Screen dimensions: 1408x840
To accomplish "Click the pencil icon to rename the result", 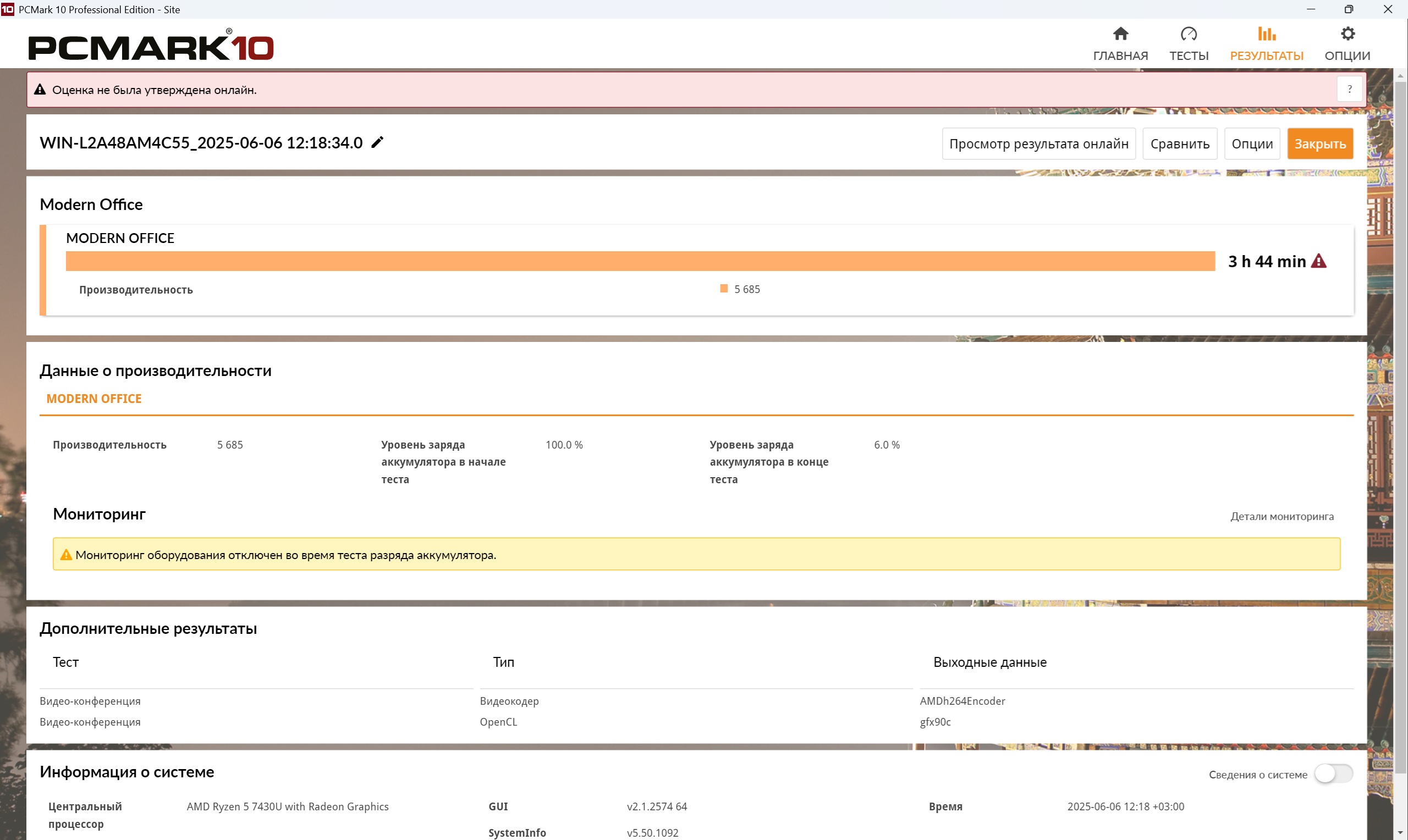I will [x=377, y=142].
